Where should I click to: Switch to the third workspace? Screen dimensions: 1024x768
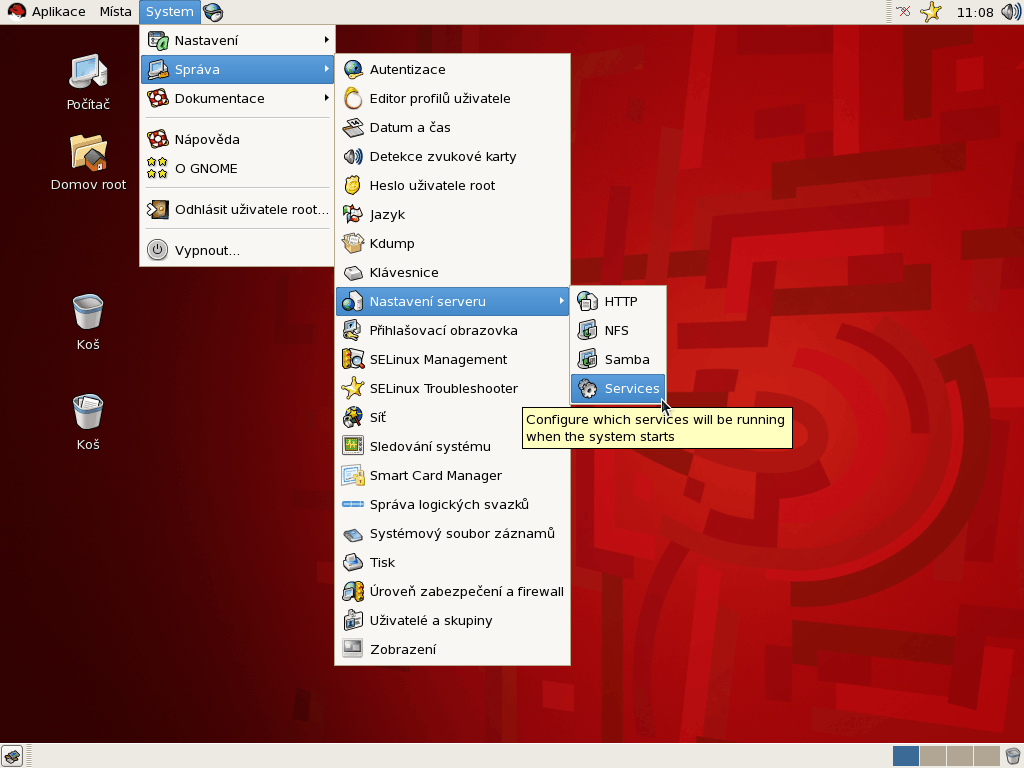coord(959,756)
